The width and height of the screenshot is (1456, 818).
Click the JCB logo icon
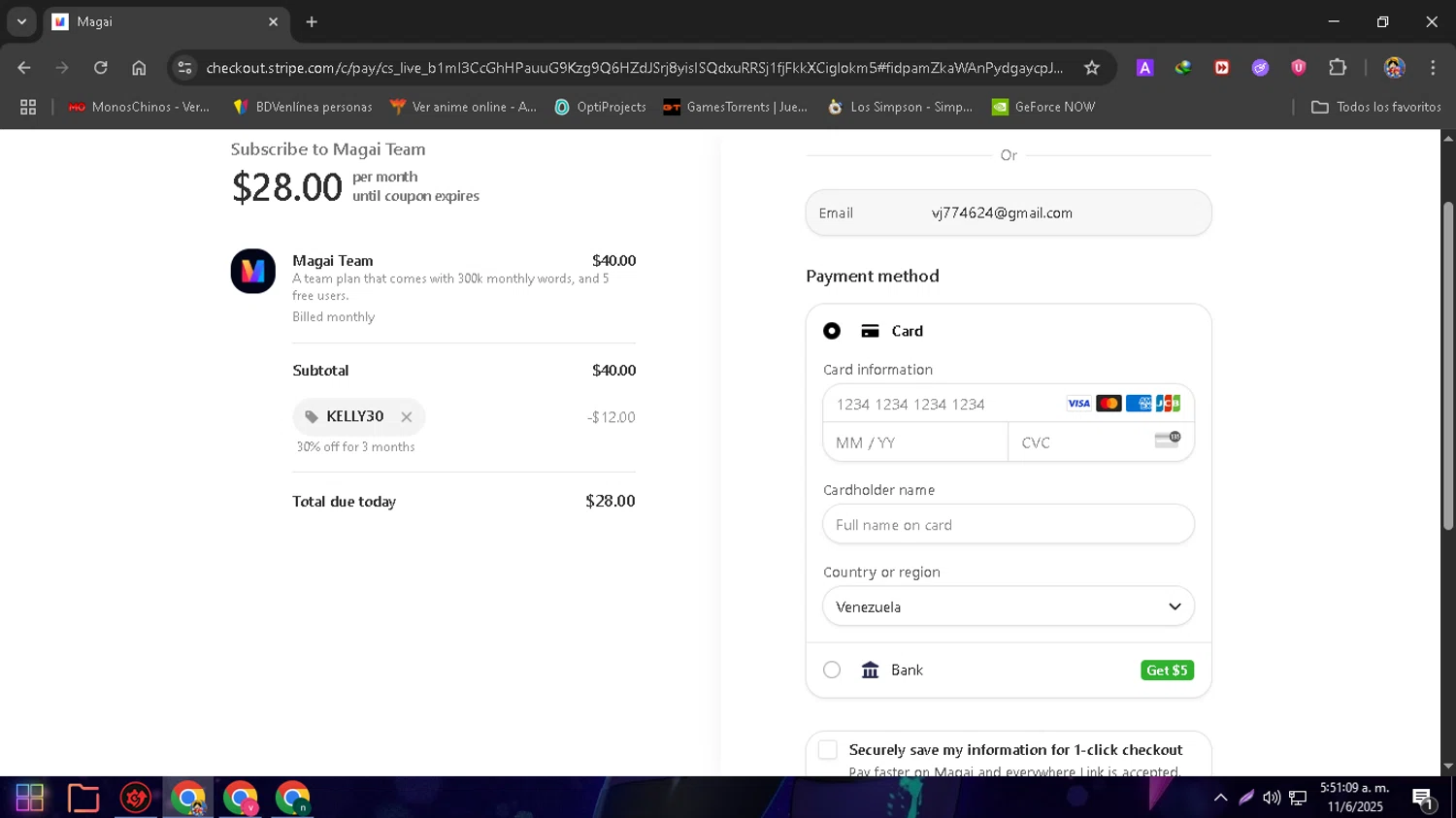point(1168,404)
